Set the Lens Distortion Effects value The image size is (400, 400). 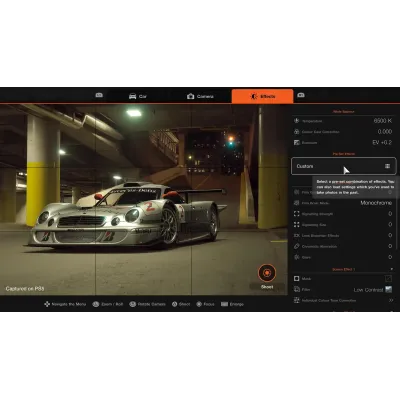(x=390, y=235)
